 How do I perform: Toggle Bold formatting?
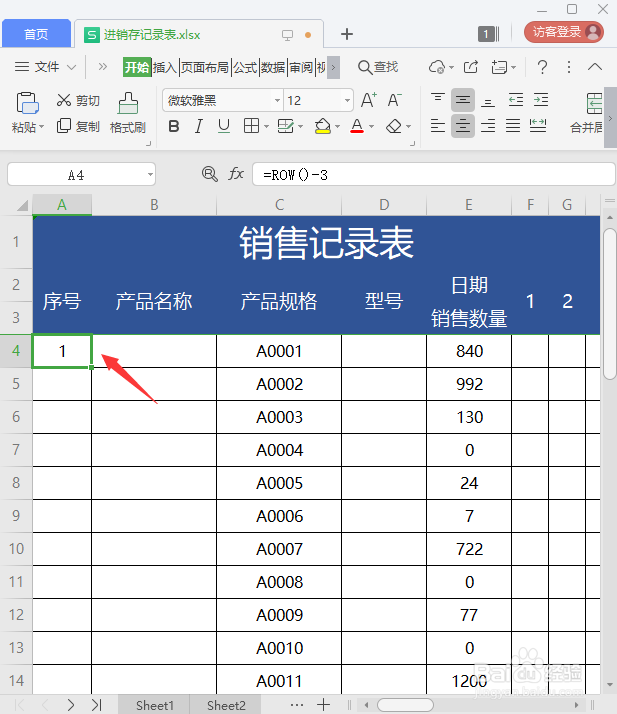pos(173,126)
